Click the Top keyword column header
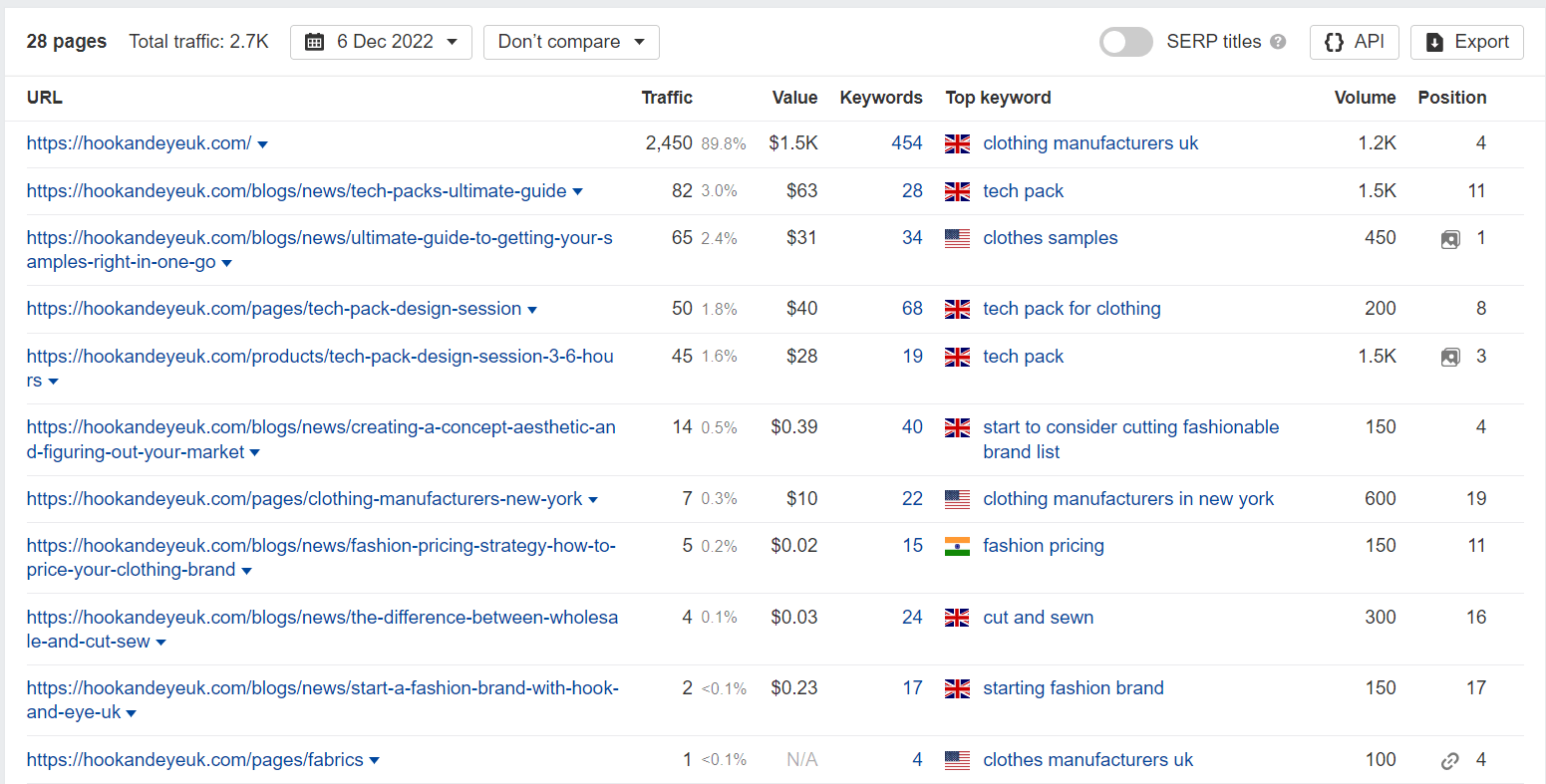 (998, 98)
